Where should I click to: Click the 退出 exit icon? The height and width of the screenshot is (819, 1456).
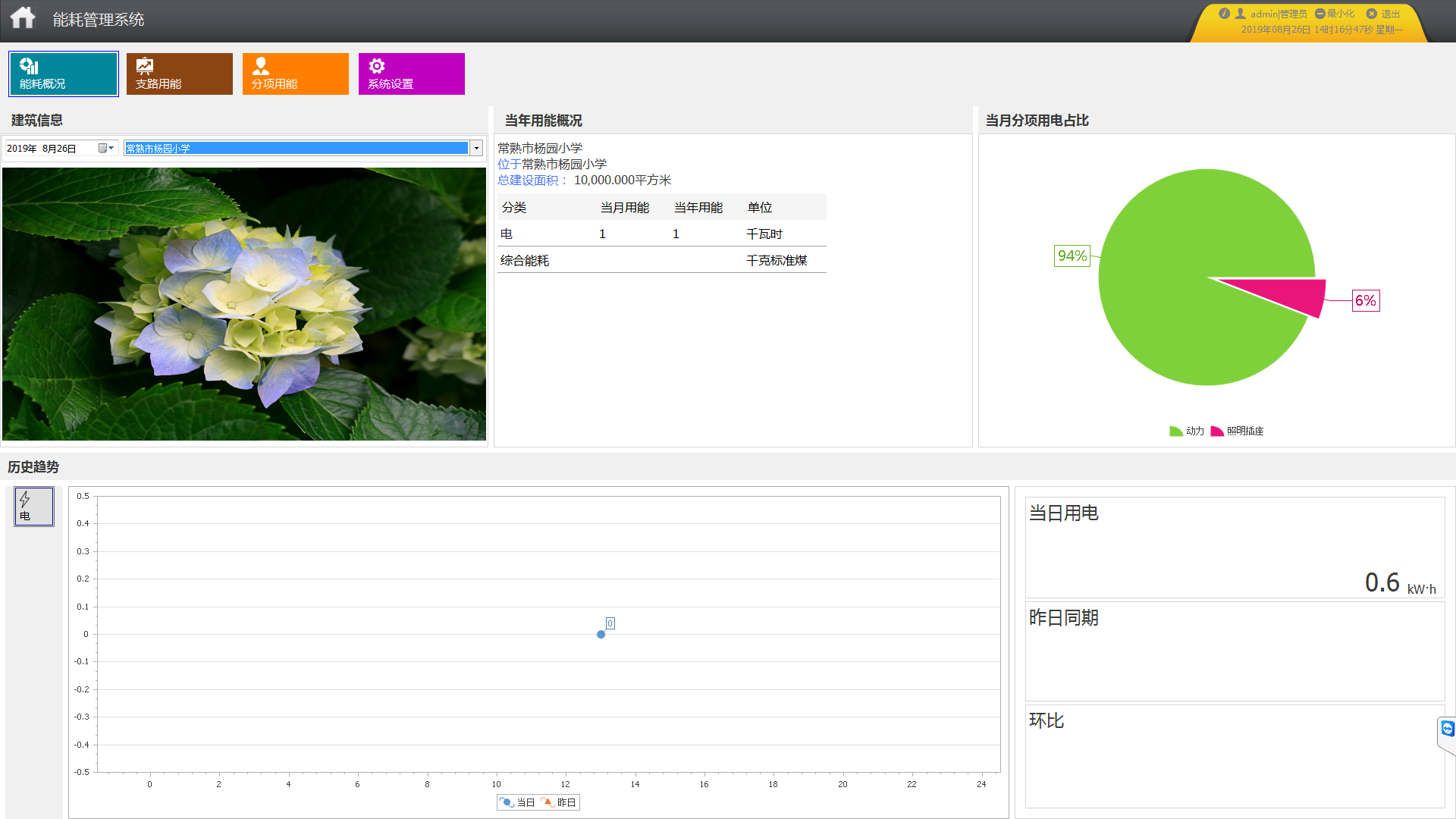click(x=1372, y=14)
